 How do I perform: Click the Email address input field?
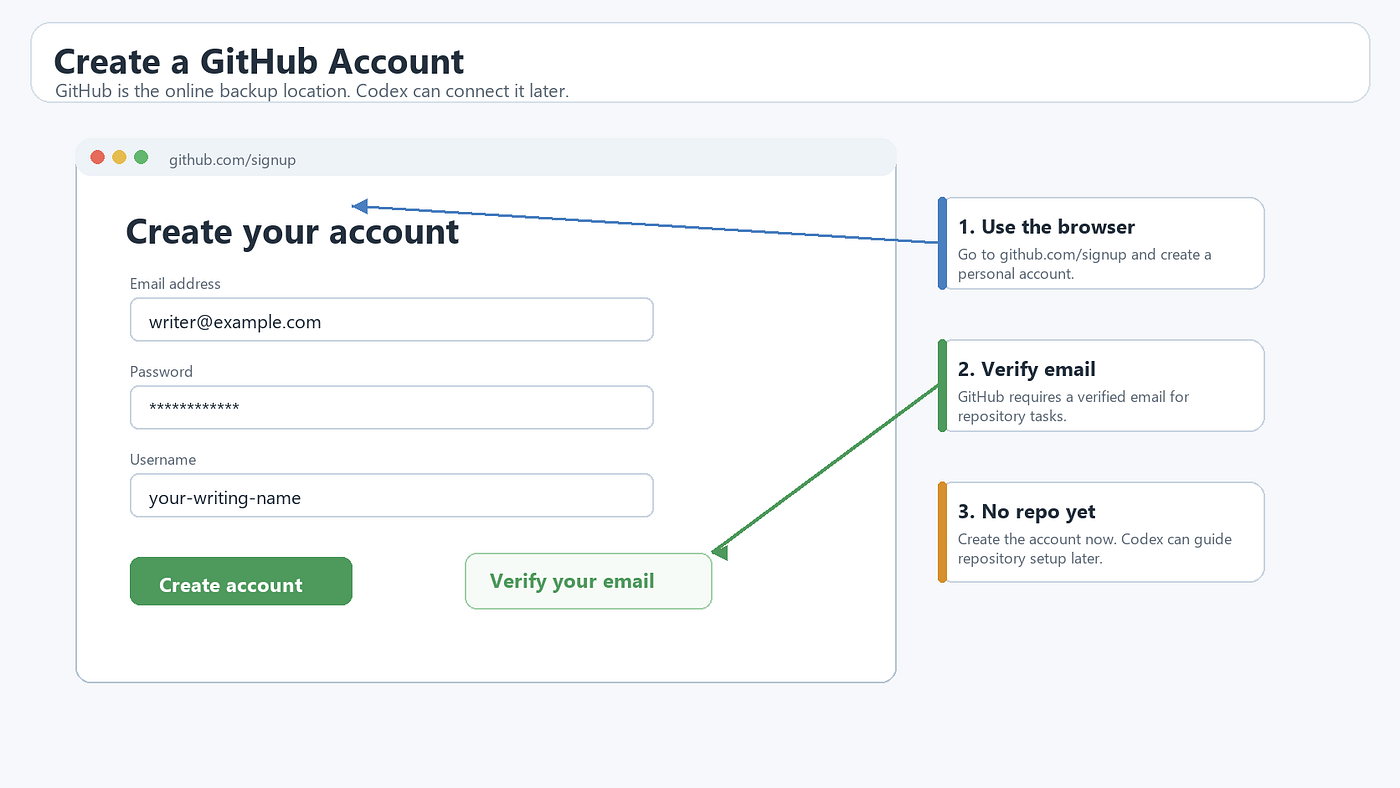tap(392, 320)
